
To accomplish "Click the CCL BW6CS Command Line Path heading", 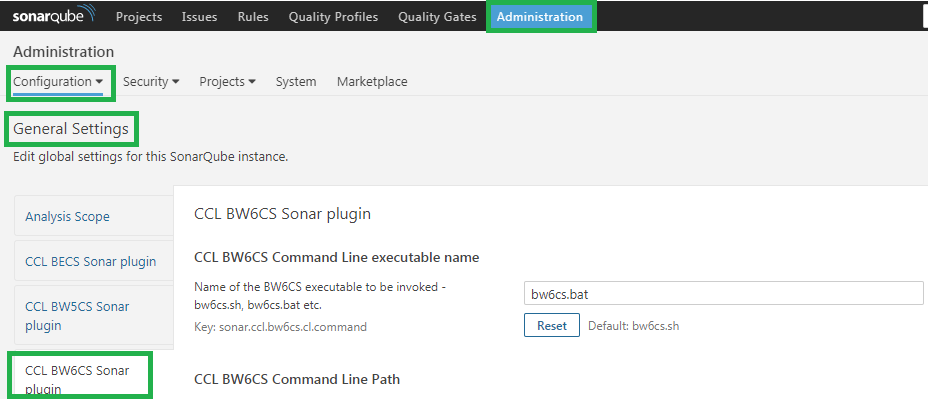I will [297, 379].
